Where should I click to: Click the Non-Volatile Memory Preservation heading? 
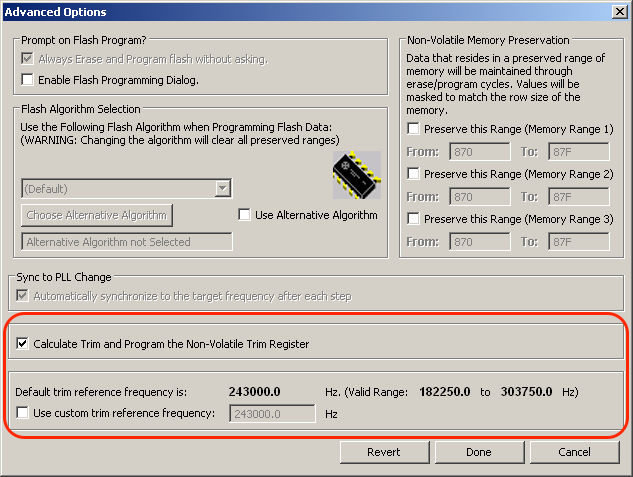point(488,40)
